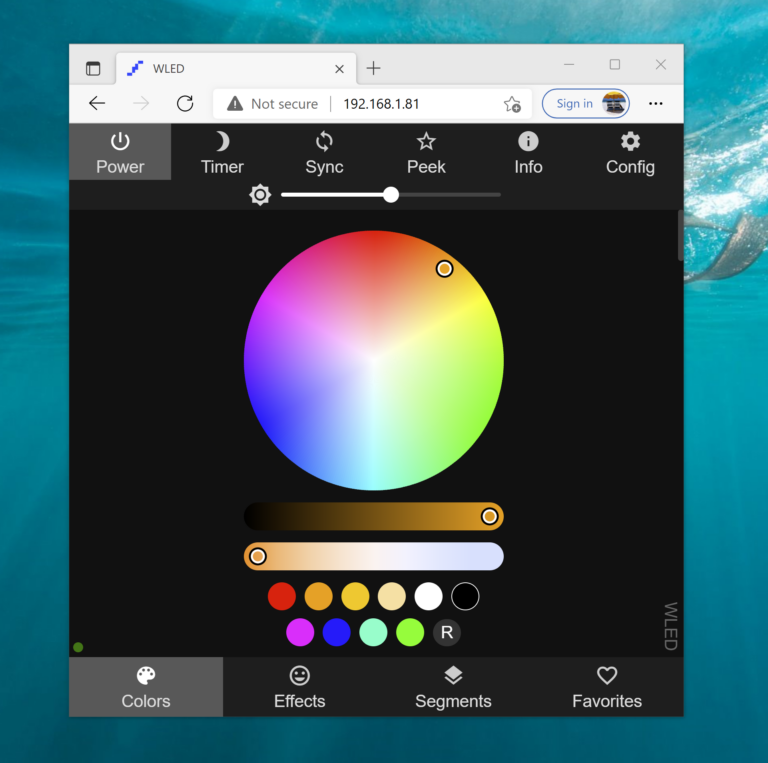Select the Colors tab
The height and width of the screenshot is (763, 768).
pyautogui.click(x=146, y=687)
